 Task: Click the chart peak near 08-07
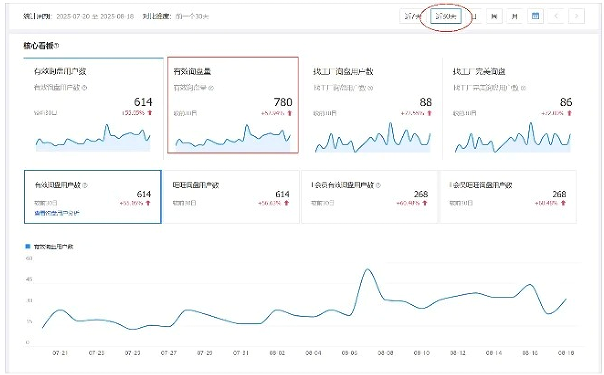pyautogui.click(x=367, y=269)
